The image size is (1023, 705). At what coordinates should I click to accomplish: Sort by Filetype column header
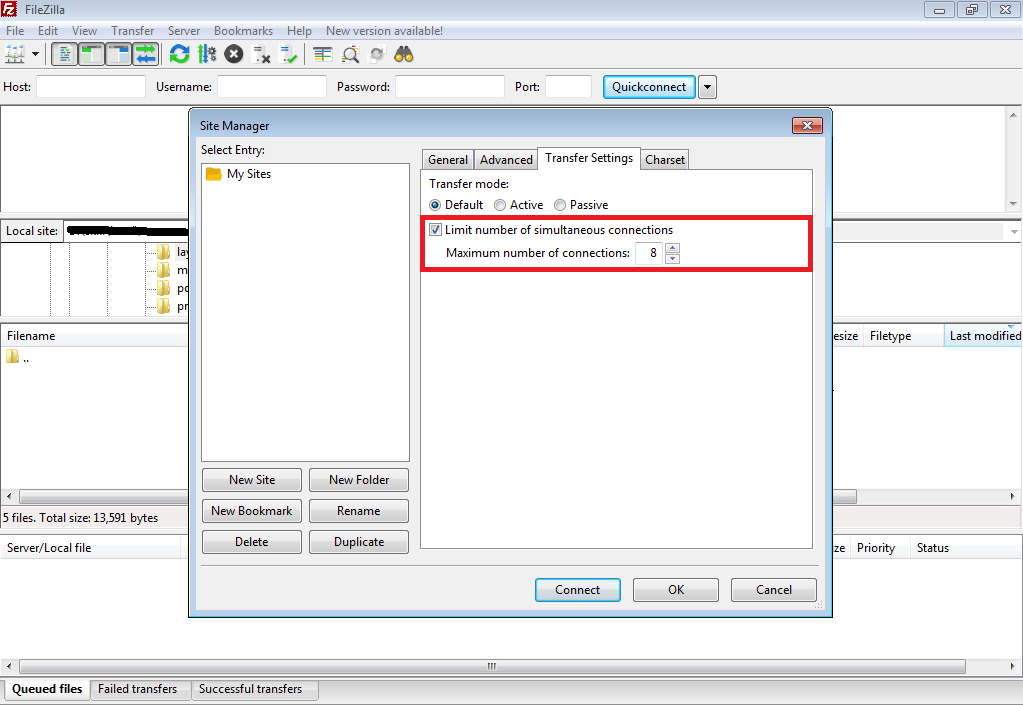point(903,336)
